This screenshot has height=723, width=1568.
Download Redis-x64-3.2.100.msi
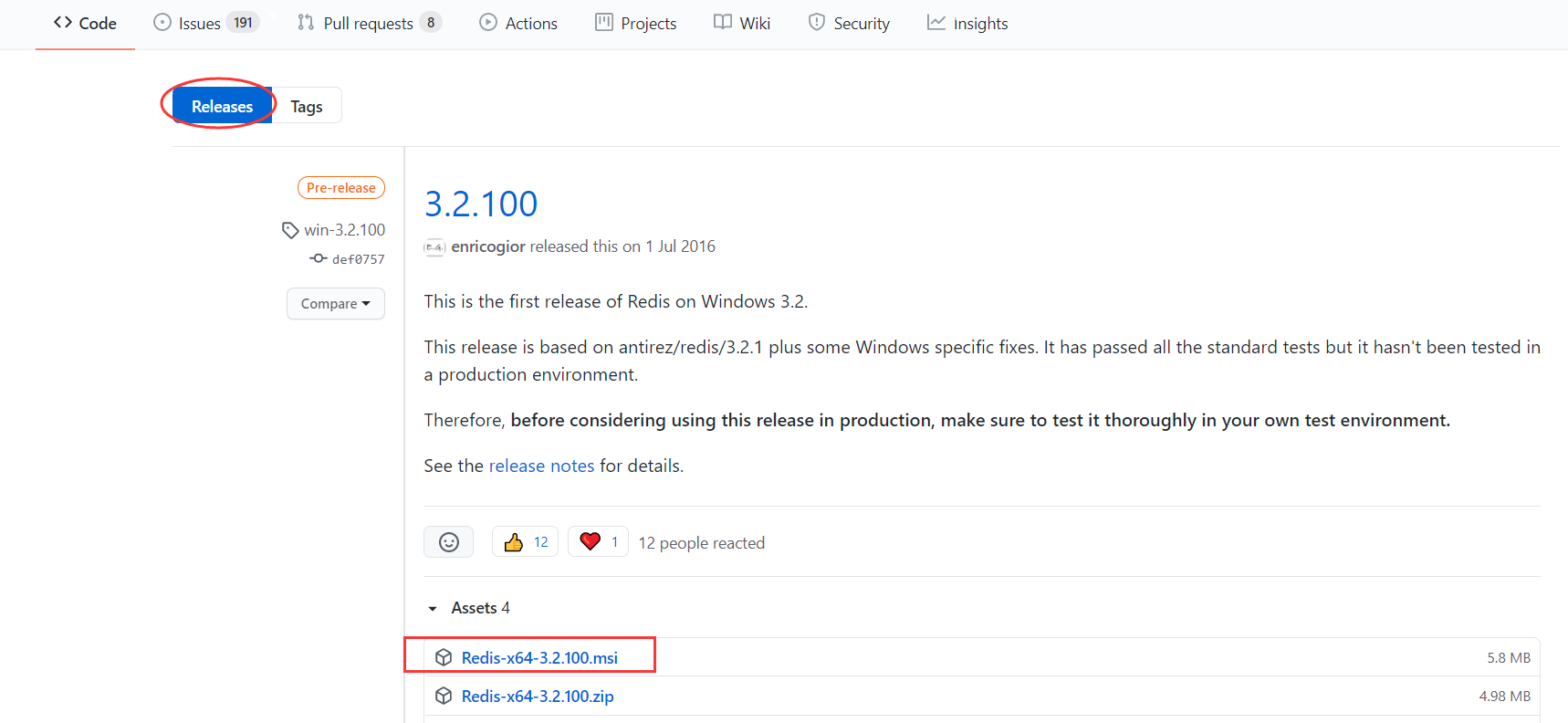tap(540, 657)
